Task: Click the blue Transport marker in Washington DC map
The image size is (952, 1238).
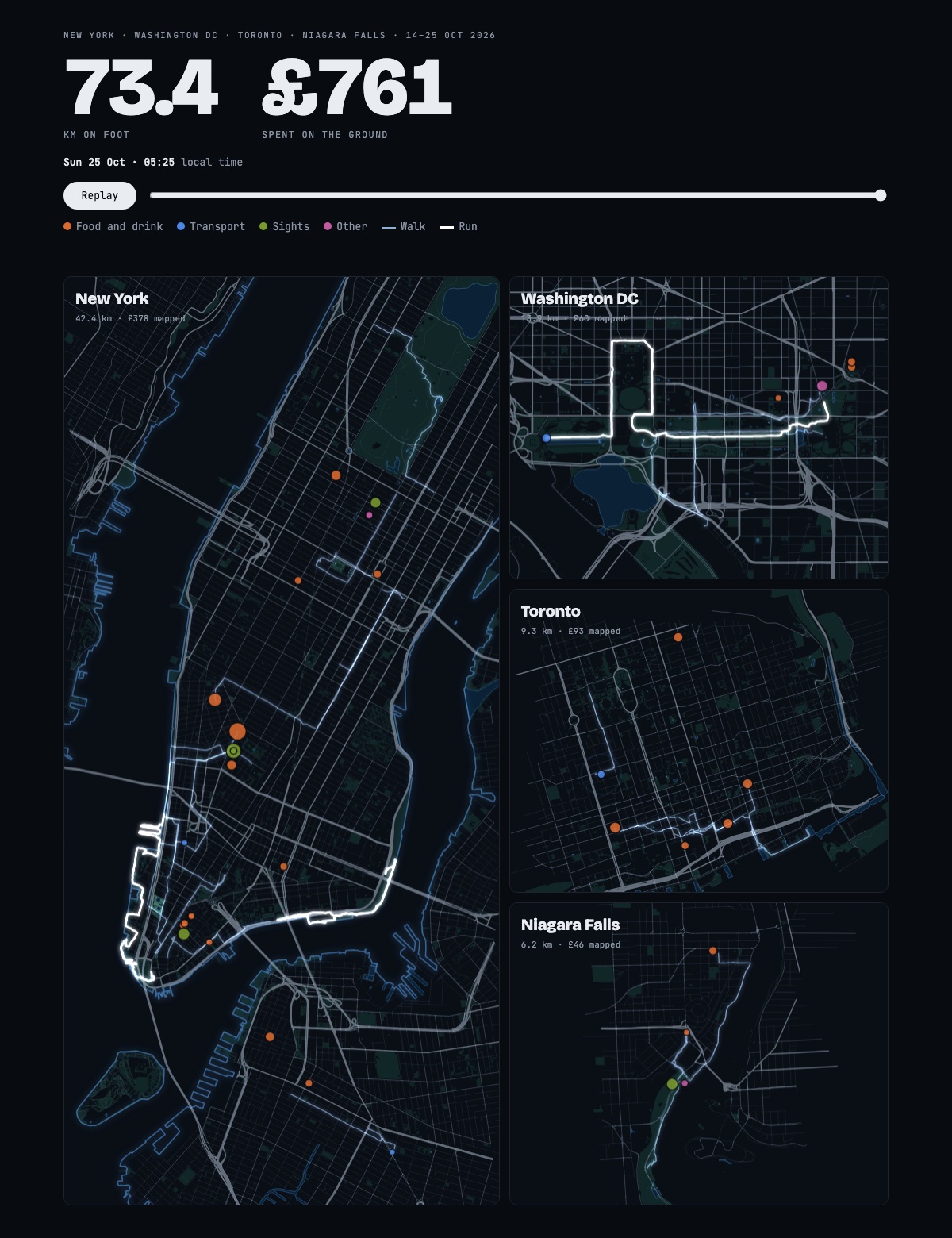Action: pyautogui.click(x=546, y=438)
